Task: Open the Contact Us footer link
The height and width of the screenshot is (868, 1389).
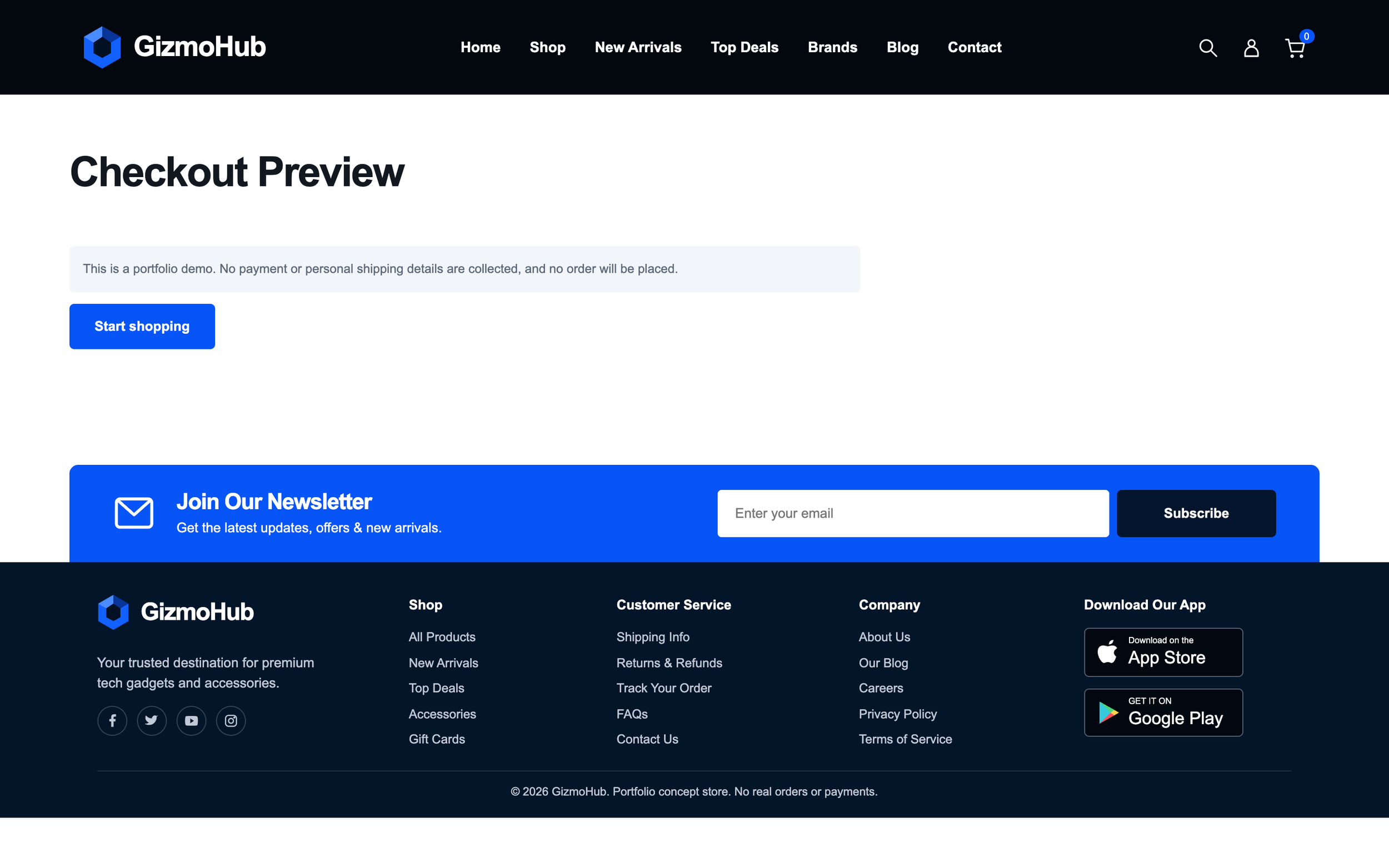Action: 647,739
